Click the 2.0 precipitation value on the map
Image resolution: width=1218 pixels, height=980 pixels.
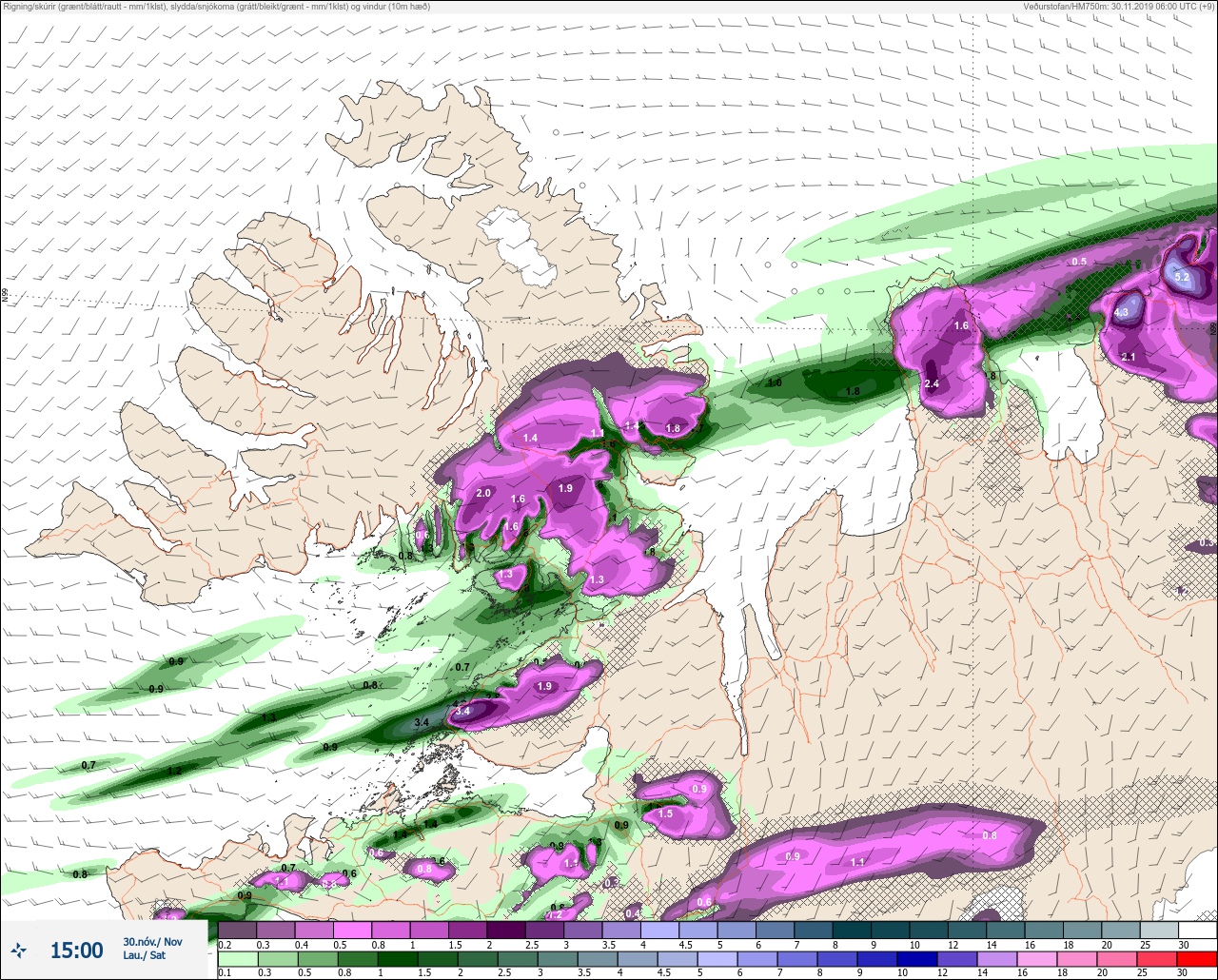483,493
